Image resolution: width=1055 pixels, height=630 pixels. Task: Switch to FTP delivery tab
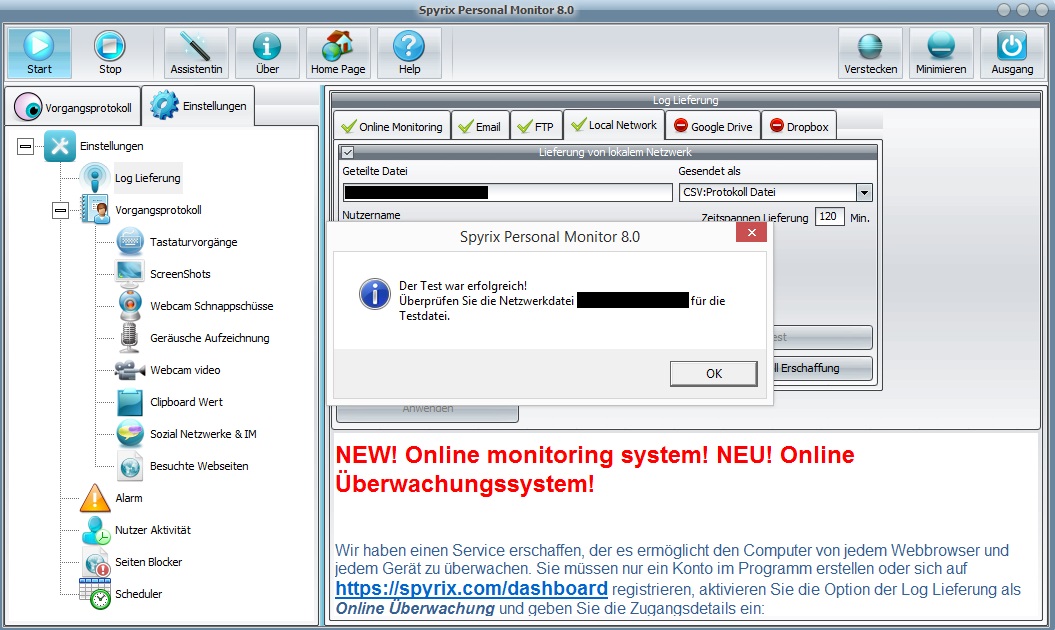coord(536,126)
